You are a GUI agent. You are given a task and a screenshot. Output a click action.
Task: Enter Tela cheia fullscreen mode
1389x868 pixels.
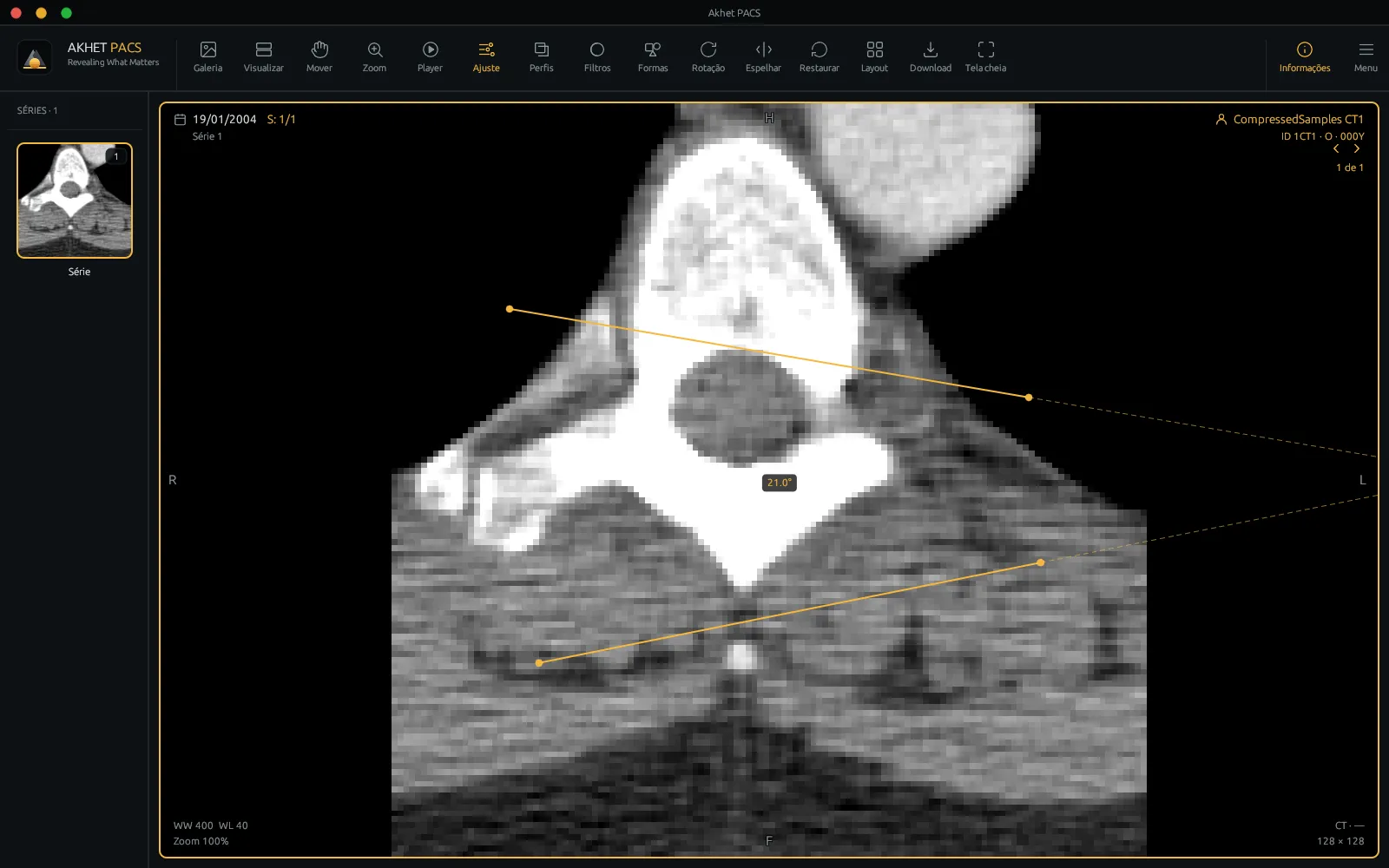coord(985,57)
